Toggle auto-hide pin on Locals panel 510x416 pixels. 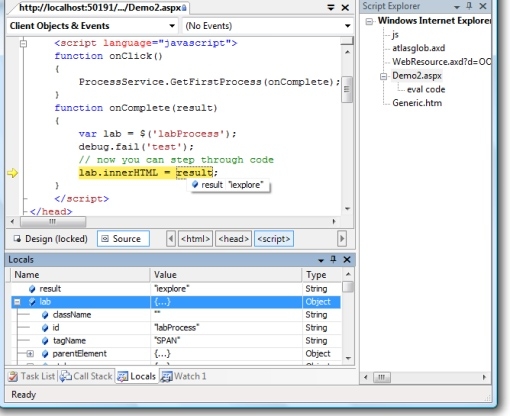(x=333, y=259)
